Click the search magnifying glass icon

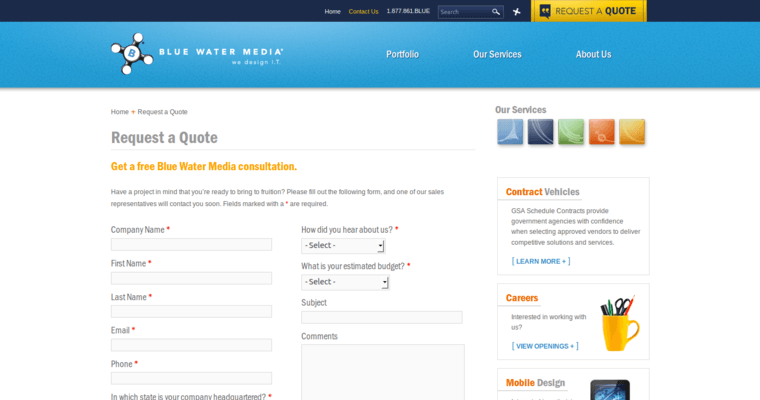496,12
